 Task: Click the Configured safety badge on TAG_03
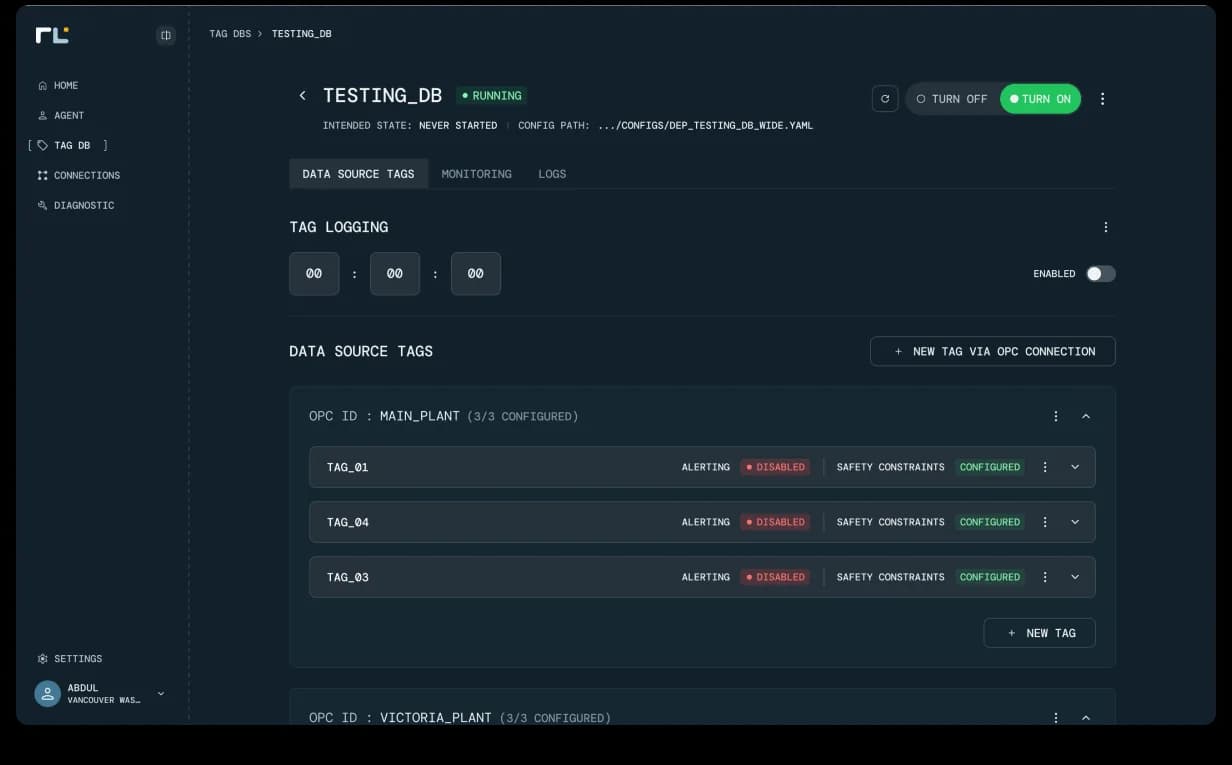point(989,577)
